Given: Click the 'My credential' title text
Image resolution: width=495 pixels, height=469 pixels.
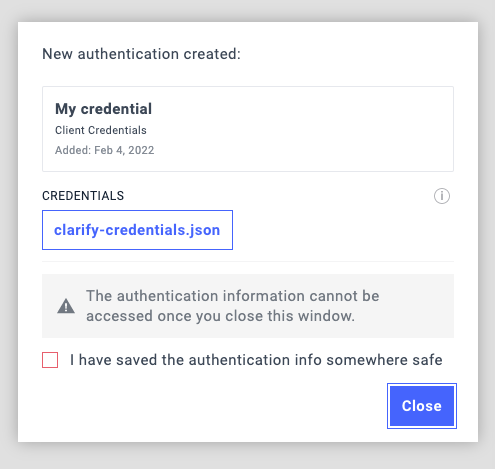Looking at the screenshot, I should click(103, 109).
